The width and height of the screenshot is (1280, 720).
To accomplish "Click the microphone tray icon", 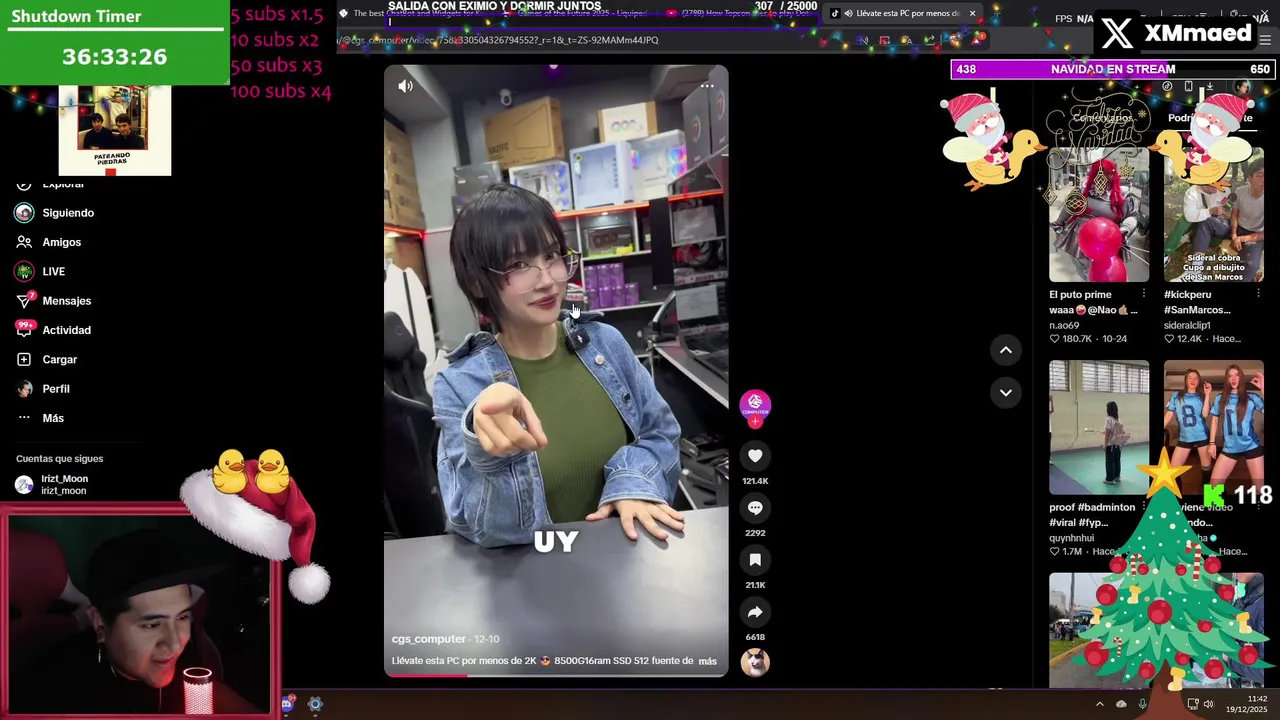I will pyautogui.click(x=1142, y=704).
